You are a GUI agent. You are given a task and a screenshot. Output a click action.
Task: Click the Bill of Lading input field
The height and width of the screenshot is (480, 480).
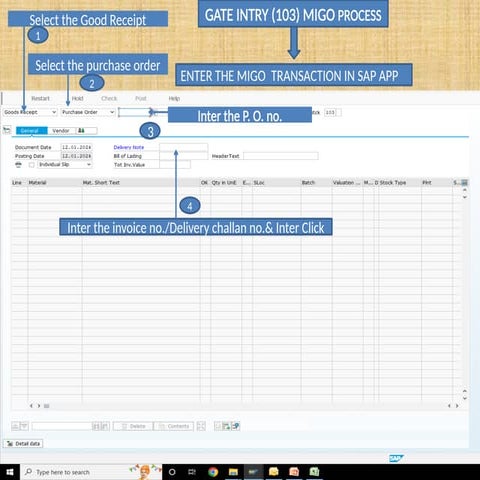pos(184,156)
